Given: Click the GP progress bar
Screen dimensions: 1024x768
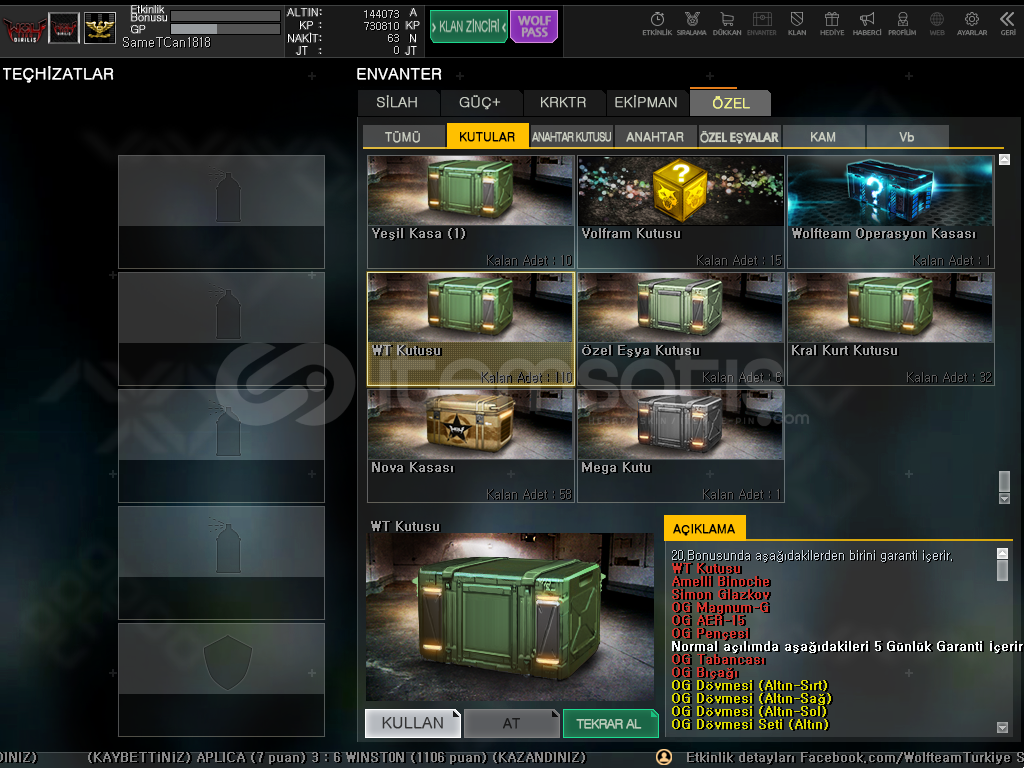Looking at the screenshot, I should coord(225,29).
